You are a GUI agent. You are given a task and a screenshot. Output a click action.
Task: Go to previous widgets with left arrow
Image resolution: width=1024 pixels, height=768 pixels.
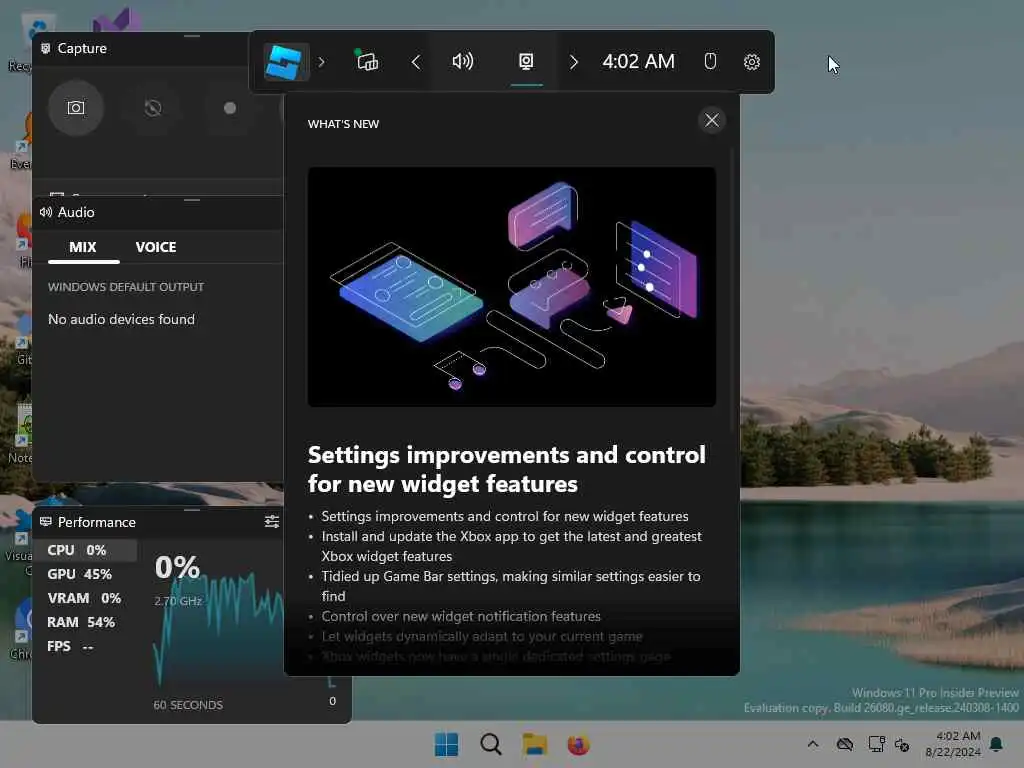415,62
